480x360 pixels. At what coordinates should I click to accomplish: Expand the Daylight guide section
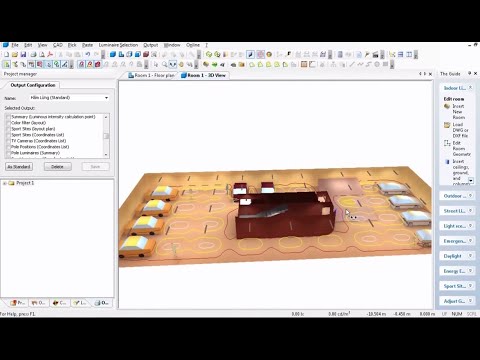pyautogui.click(x=470, y=256)
